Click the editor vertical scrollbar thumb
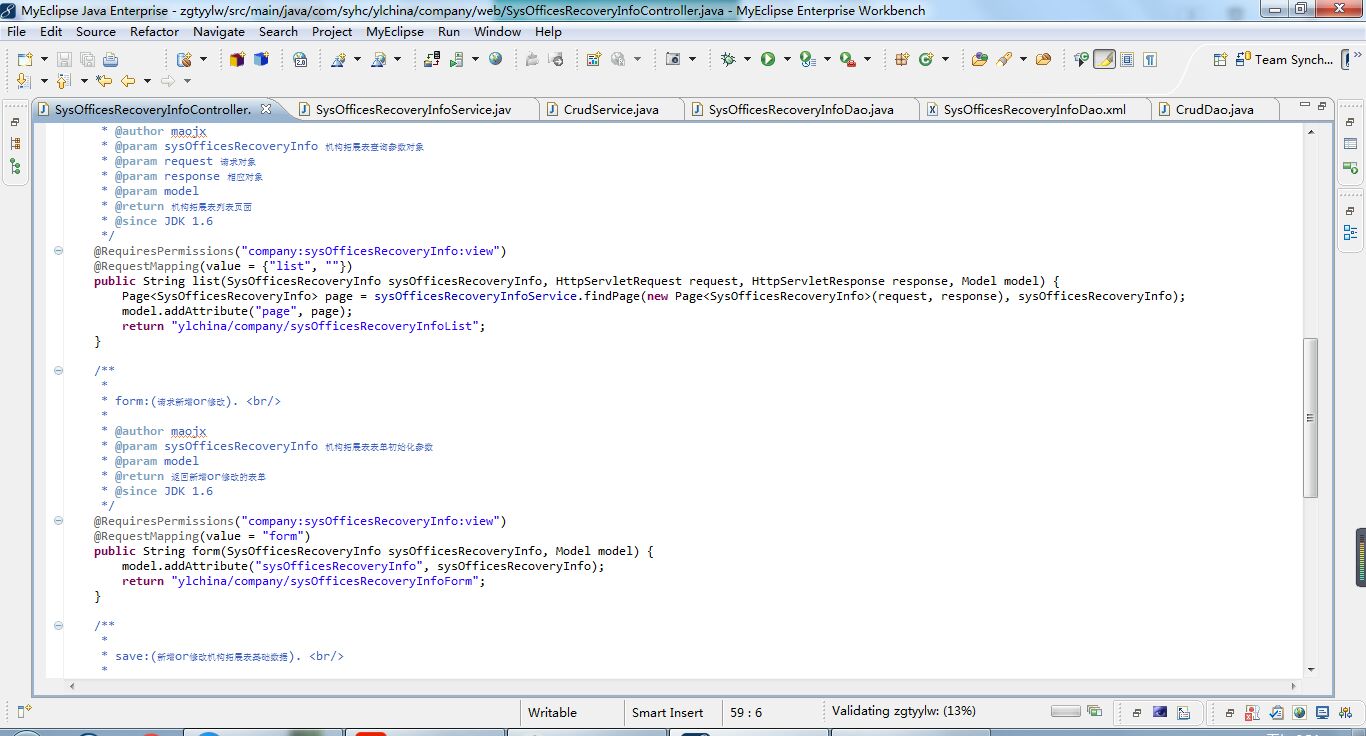Screen dimensions: 1366x736 1310,417
